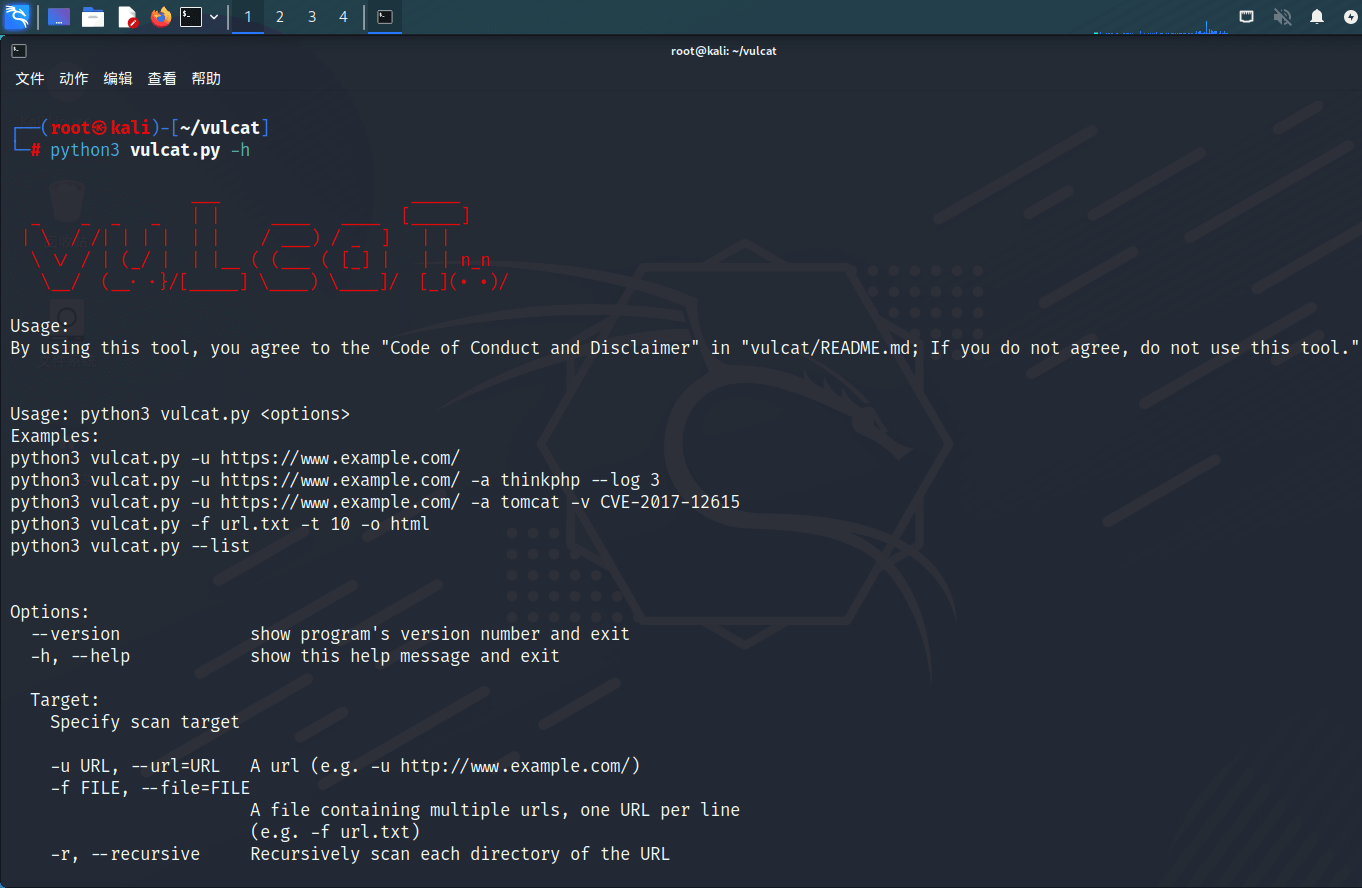Open the 查看 (View) menu

click(162, 79)
